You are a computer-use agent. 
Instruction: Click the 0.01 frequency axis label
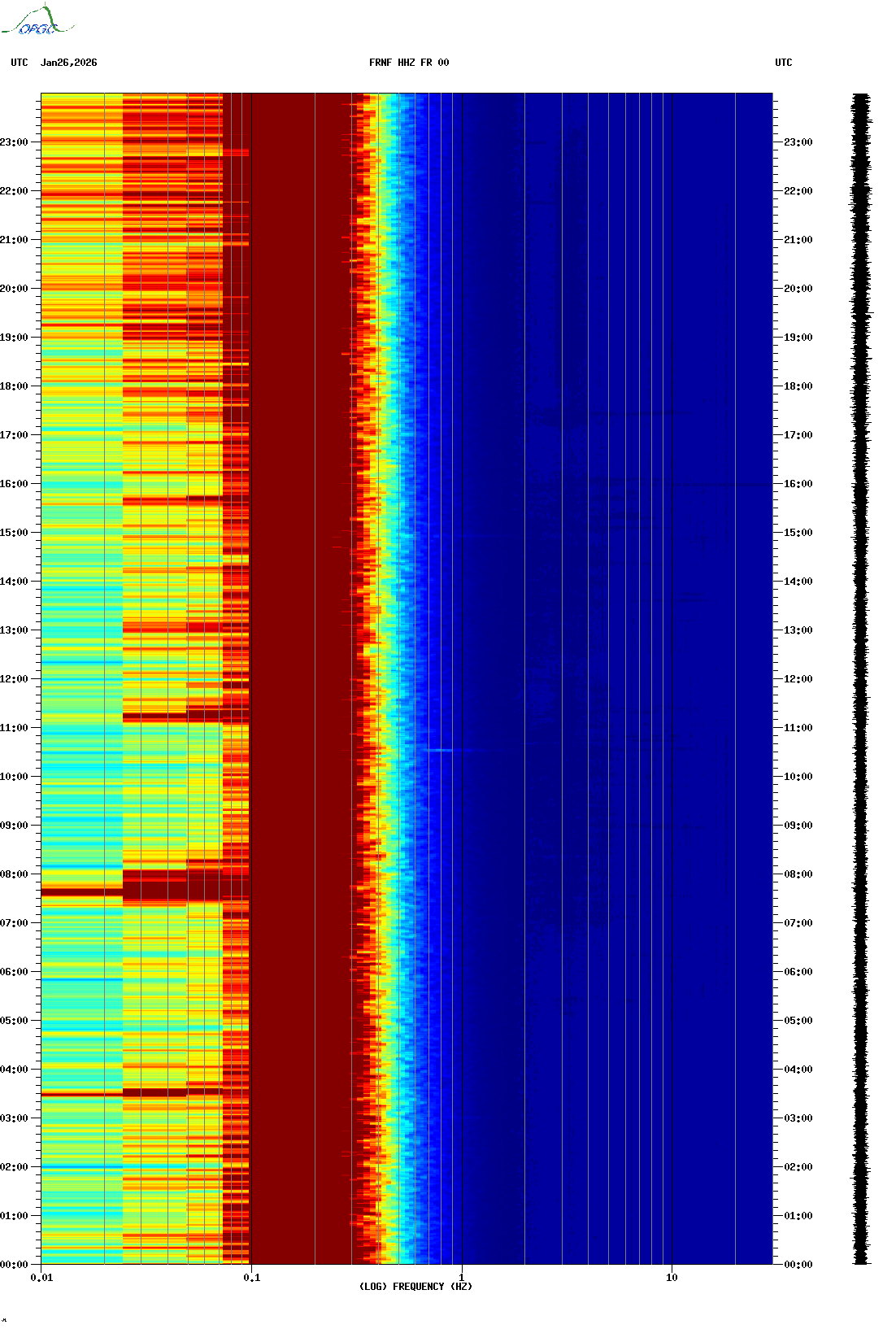click(x=41, y=1278)
